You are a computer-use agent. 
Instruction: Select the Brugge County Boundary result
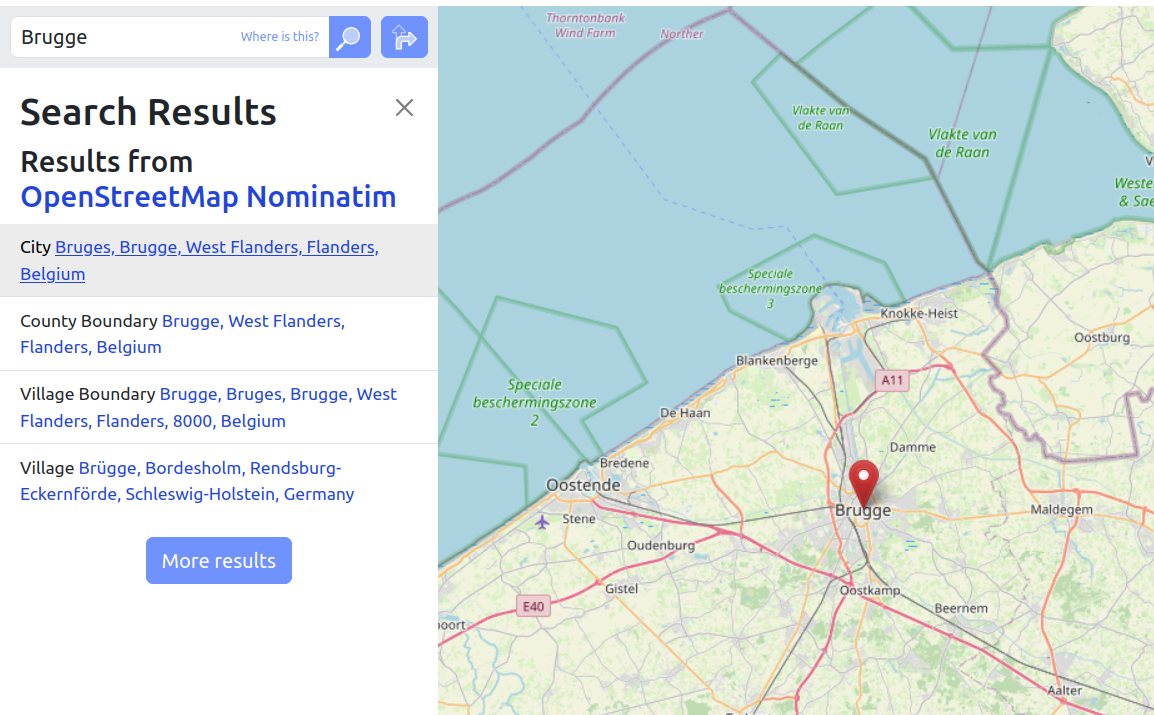tap(252, 321)
